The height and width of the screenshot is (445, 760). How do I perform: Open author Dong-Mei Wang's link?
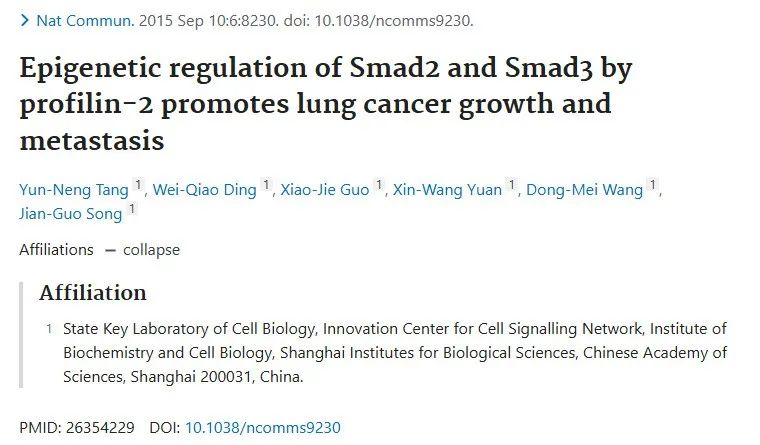585,190
